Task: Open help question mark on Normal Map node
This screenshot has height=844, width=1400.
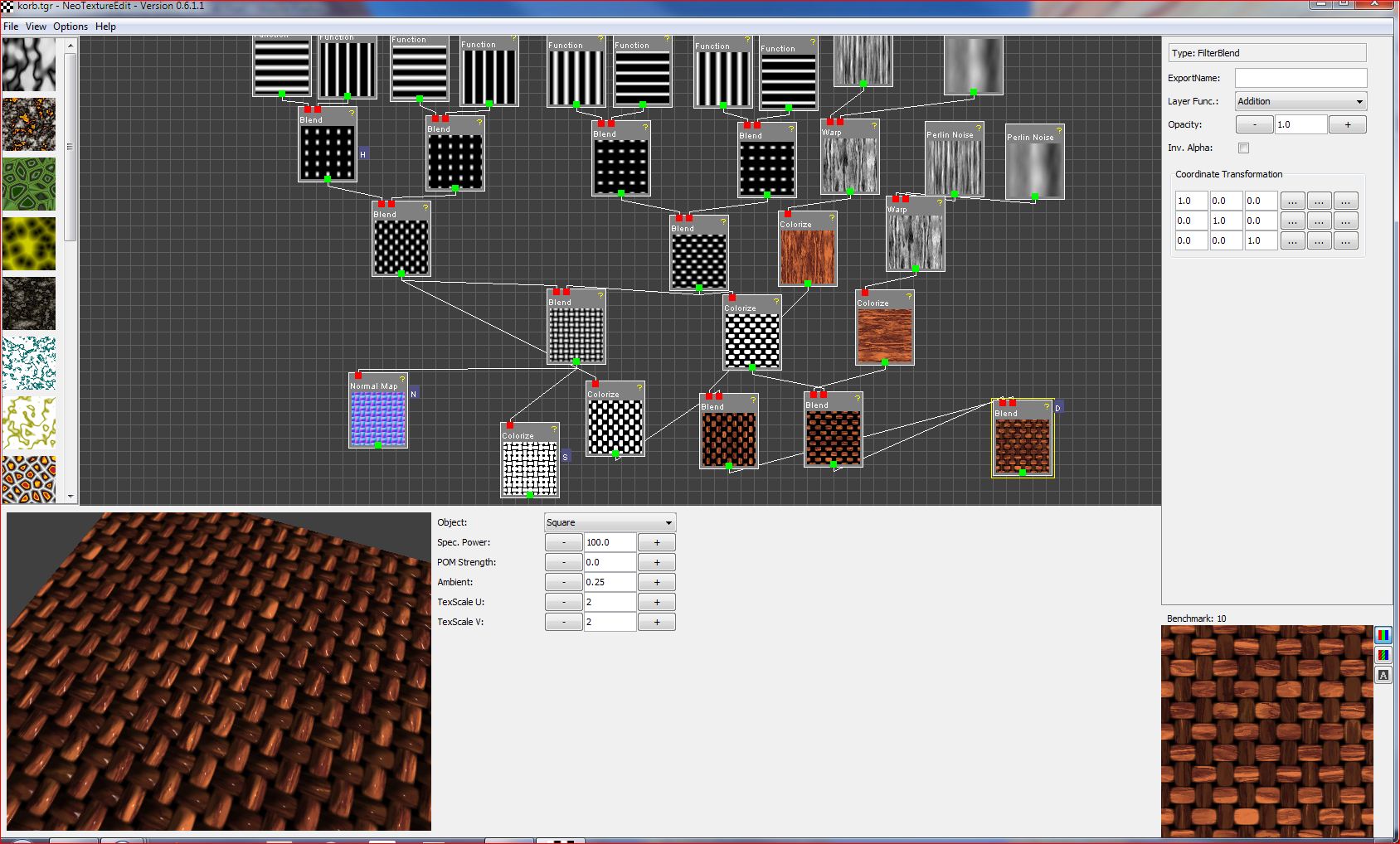Action: [x=402, y=379]
